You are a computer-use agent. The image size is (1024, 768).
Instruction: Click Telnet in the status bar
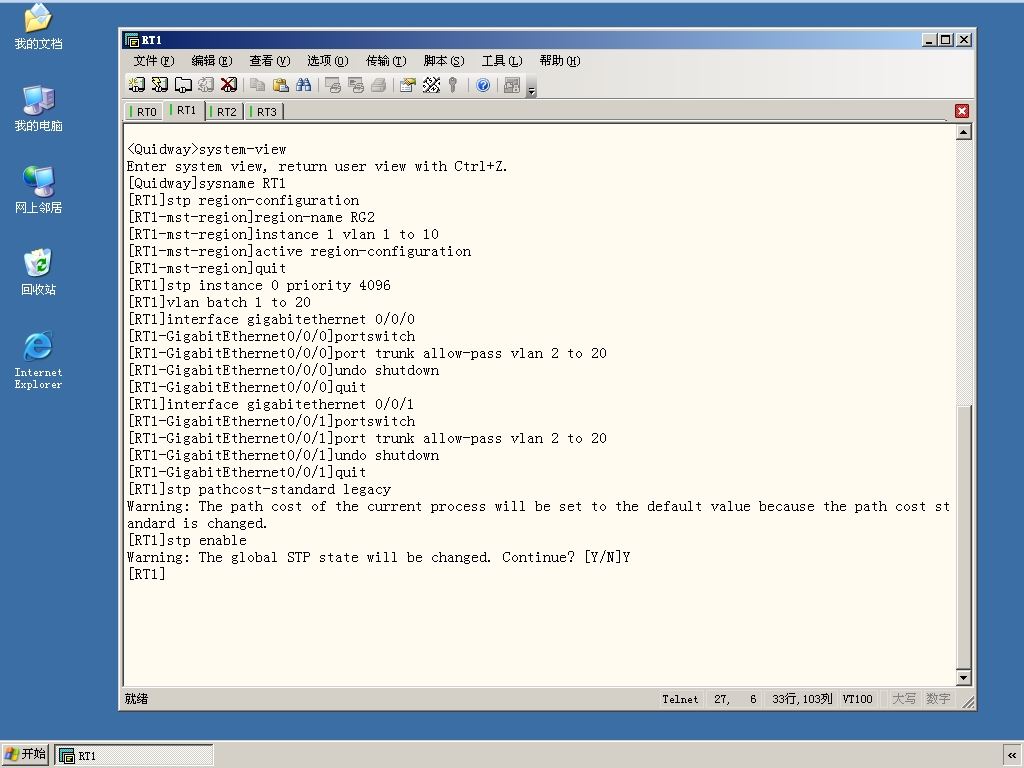(x=680, y=699)
